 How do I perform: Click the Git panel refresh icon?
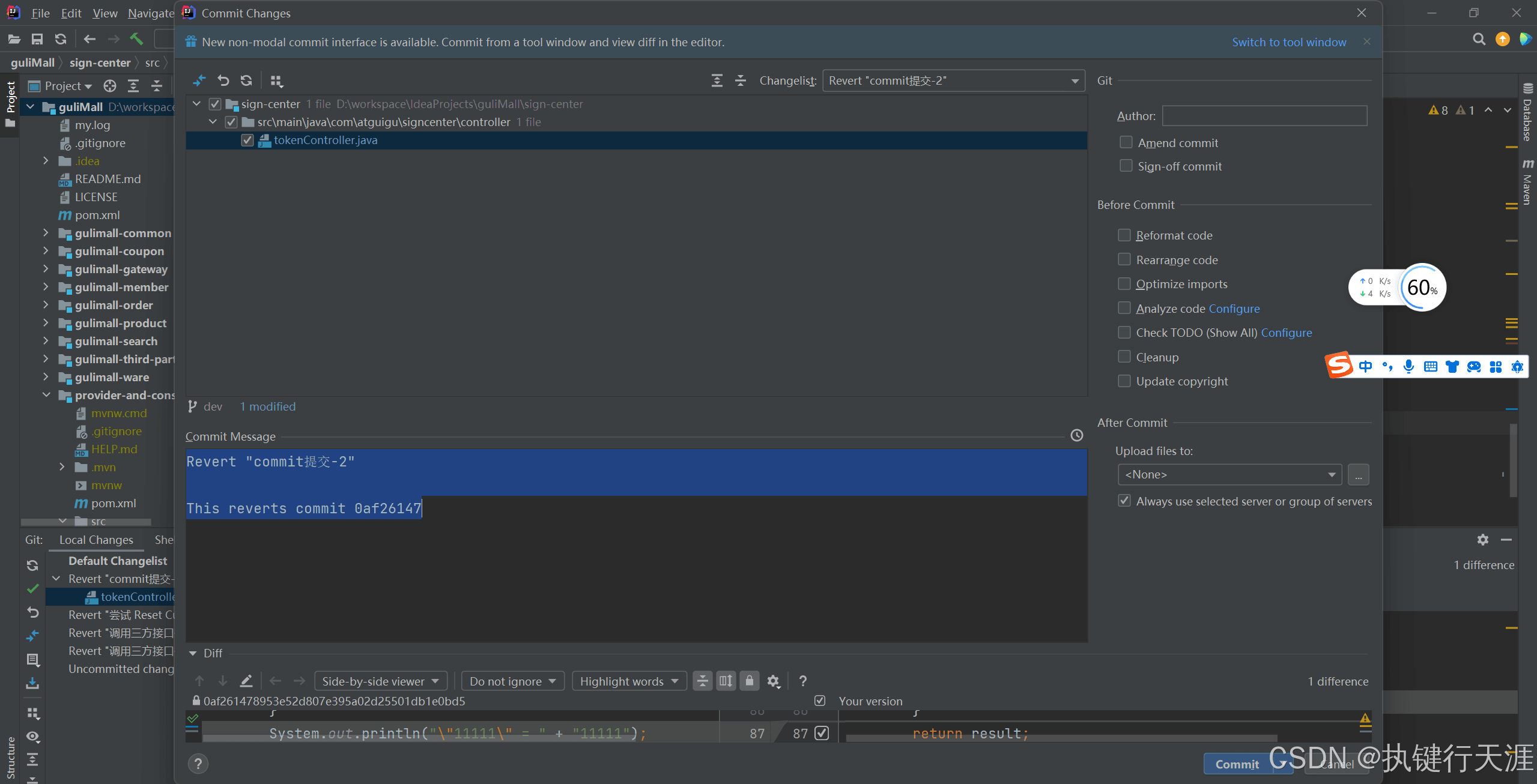pos(33,565)
